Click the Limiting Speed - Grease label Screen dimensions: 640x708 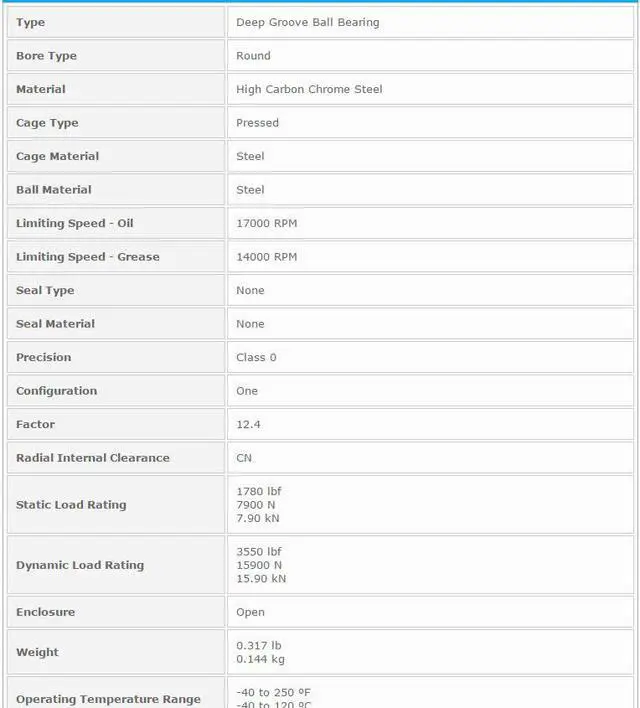(87, 257)
